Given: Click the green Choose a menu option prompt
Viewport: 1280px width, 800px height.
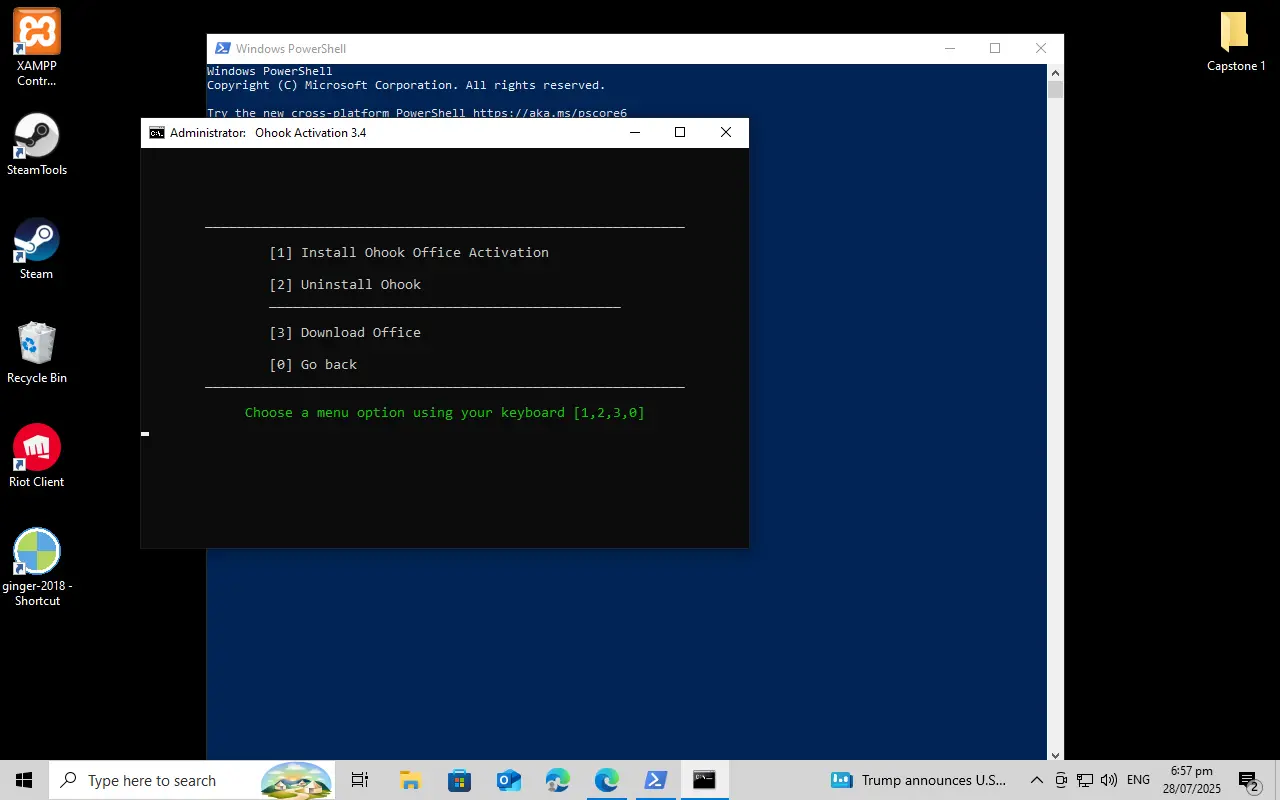Looking at the screenshot, I should tap(445, 413).
